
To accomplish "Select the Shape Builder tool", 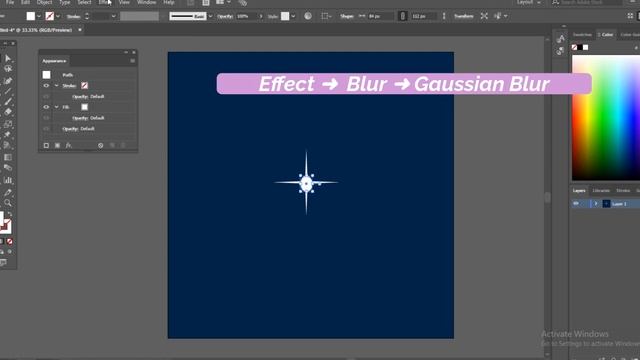I will click(x=8, y=145).
